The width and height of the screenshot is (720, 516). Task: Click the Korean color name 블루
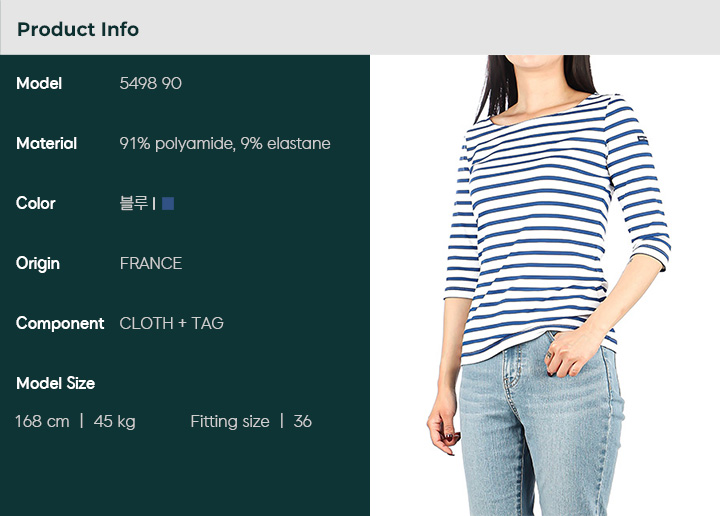coord(134,203)
